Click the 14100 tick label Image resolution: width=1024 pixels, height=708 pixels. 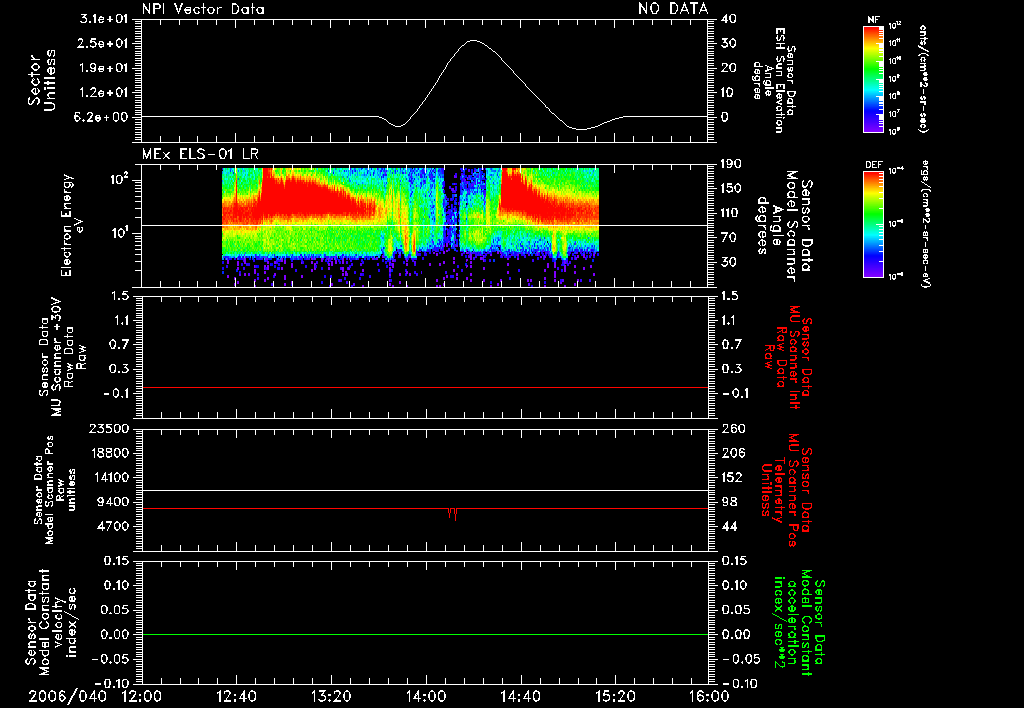[x=109, y=477]
